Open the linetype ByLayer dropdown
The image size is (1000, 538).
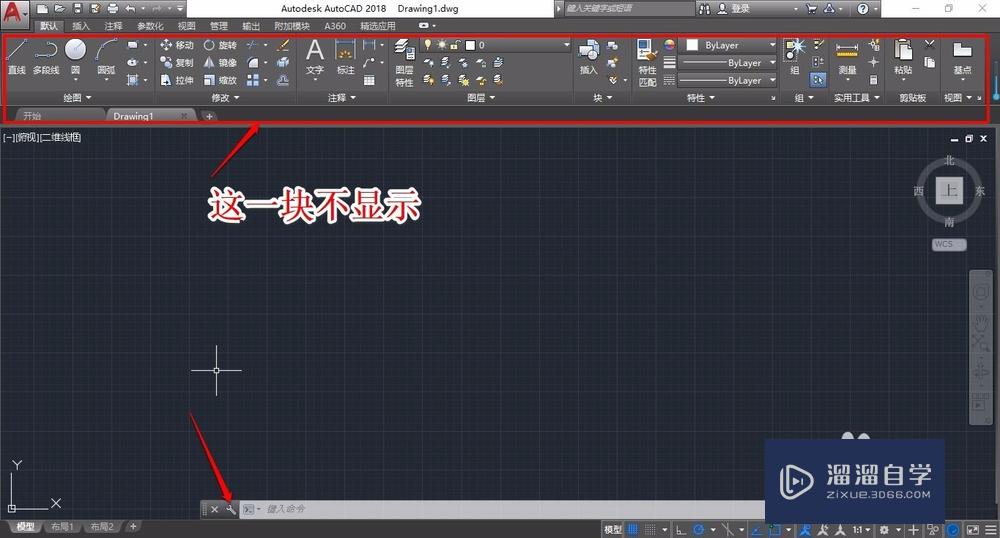tap(728, 80)
